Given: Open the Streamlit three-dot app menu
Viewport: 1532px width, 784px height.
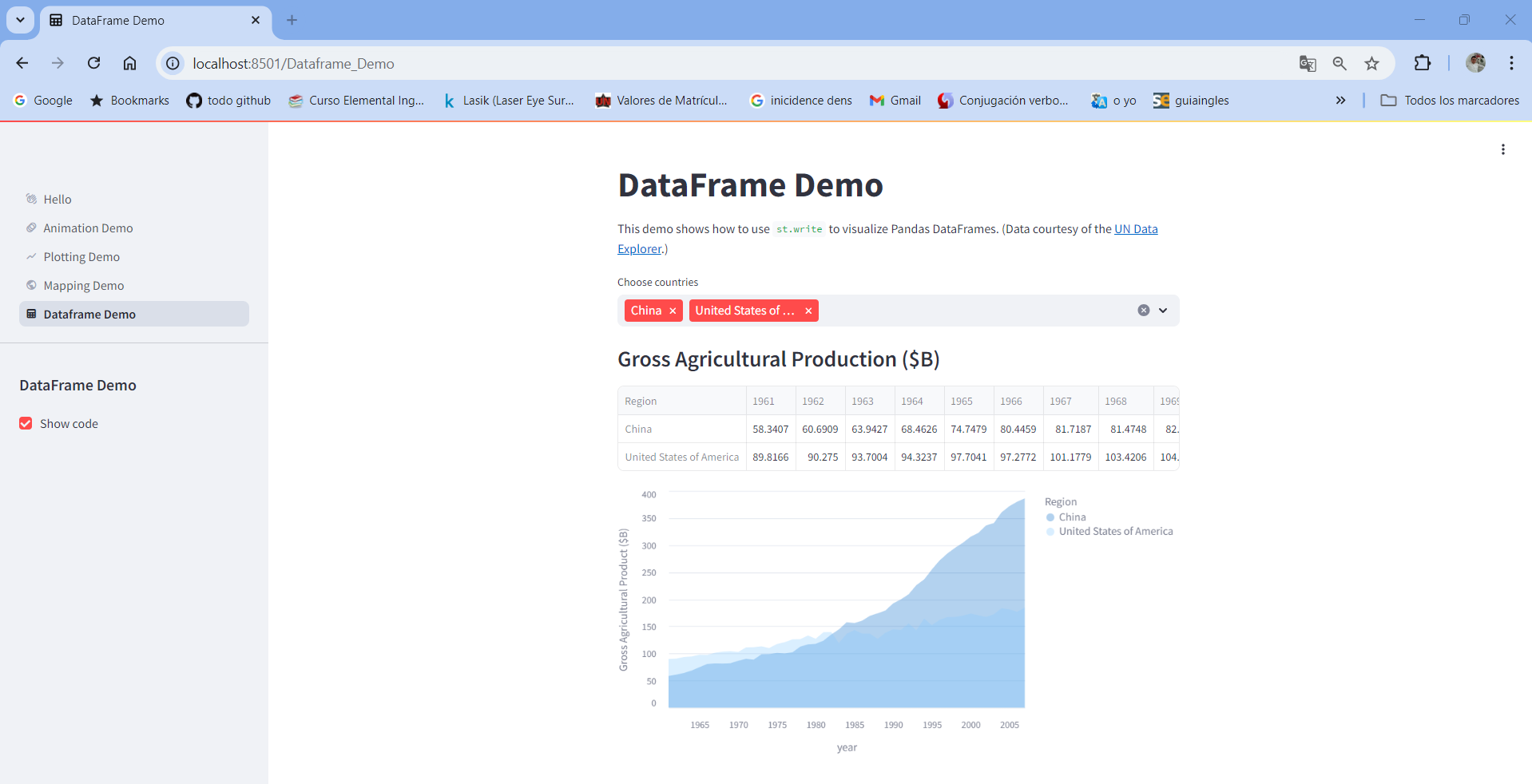Looking at the screenshot, I should pos(1502,149).
